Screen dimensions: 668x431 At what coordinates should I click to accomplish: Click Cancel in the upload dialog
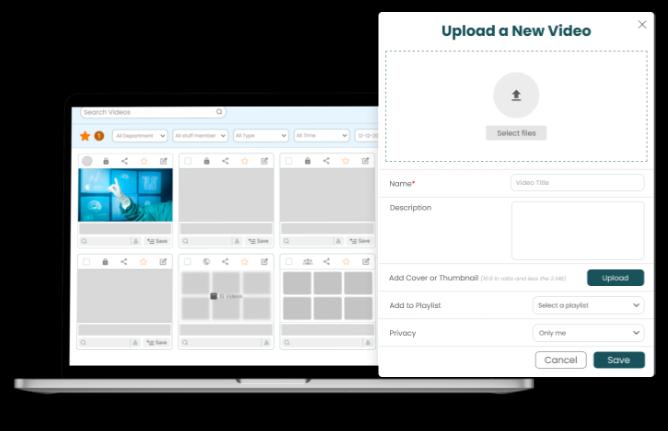(x=560, y=360)
